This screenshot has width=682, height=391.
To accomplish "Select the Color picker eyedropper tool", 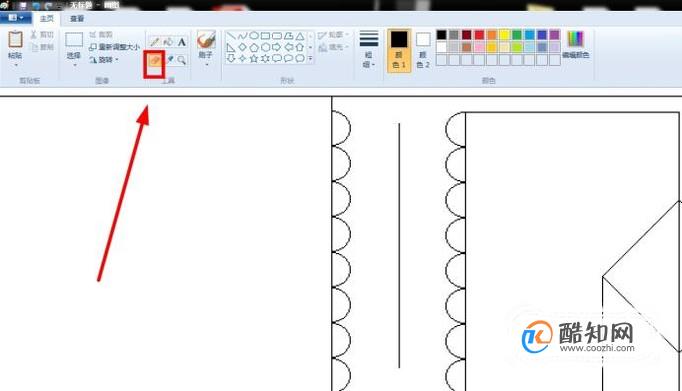I will (169, 60).
